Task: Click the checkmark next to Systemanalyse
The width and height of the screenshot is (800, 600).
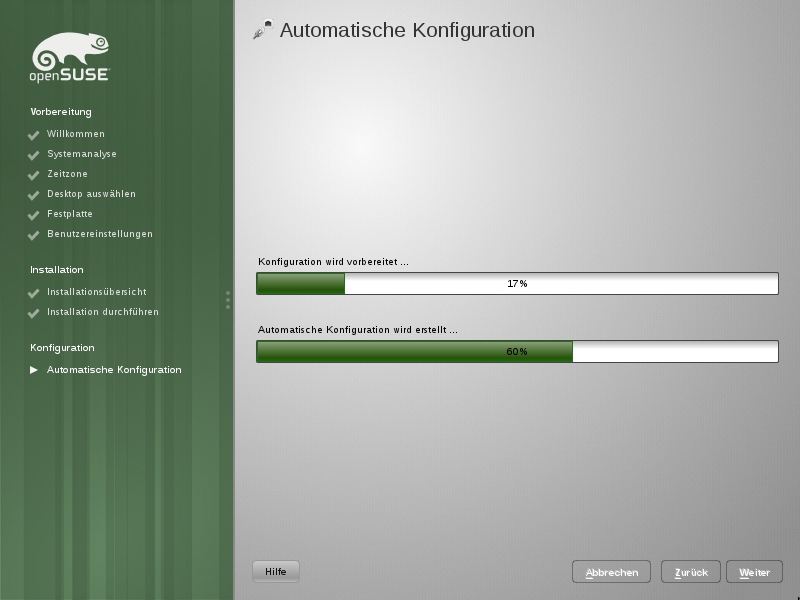Action: (x=34, y=155)
